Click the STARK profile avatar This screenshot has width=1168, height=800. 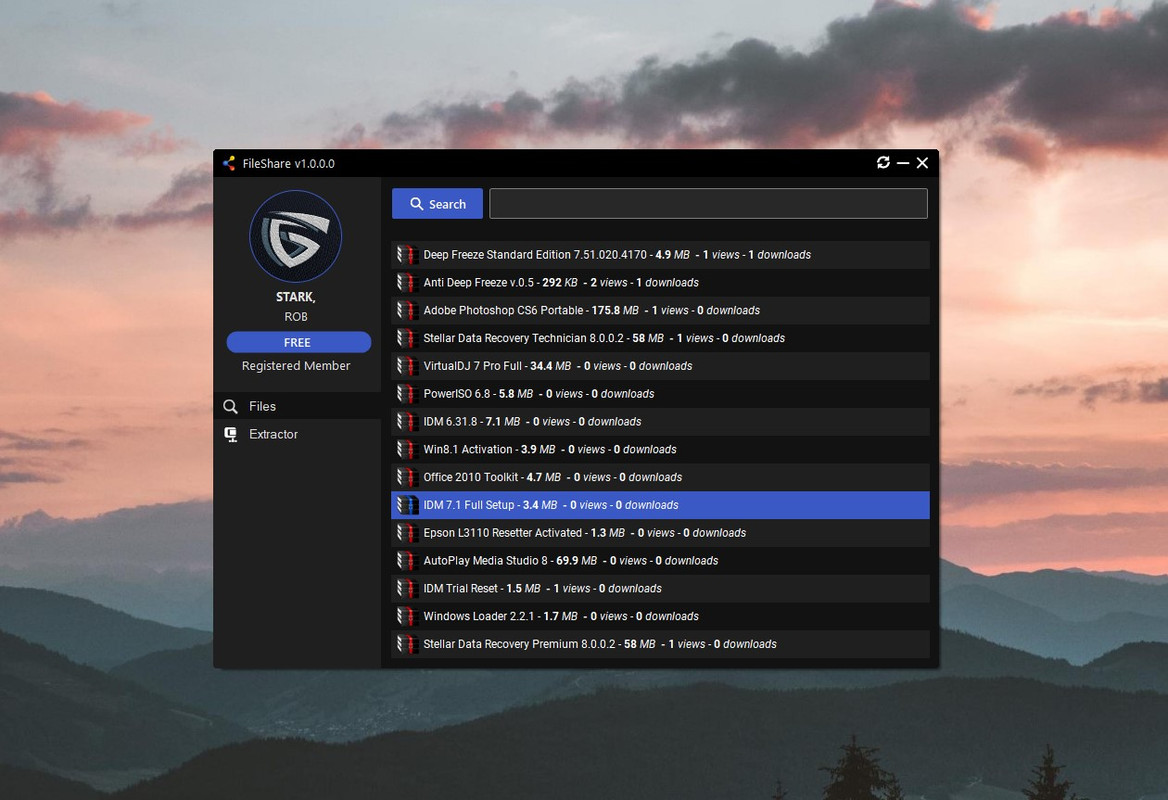296,236
